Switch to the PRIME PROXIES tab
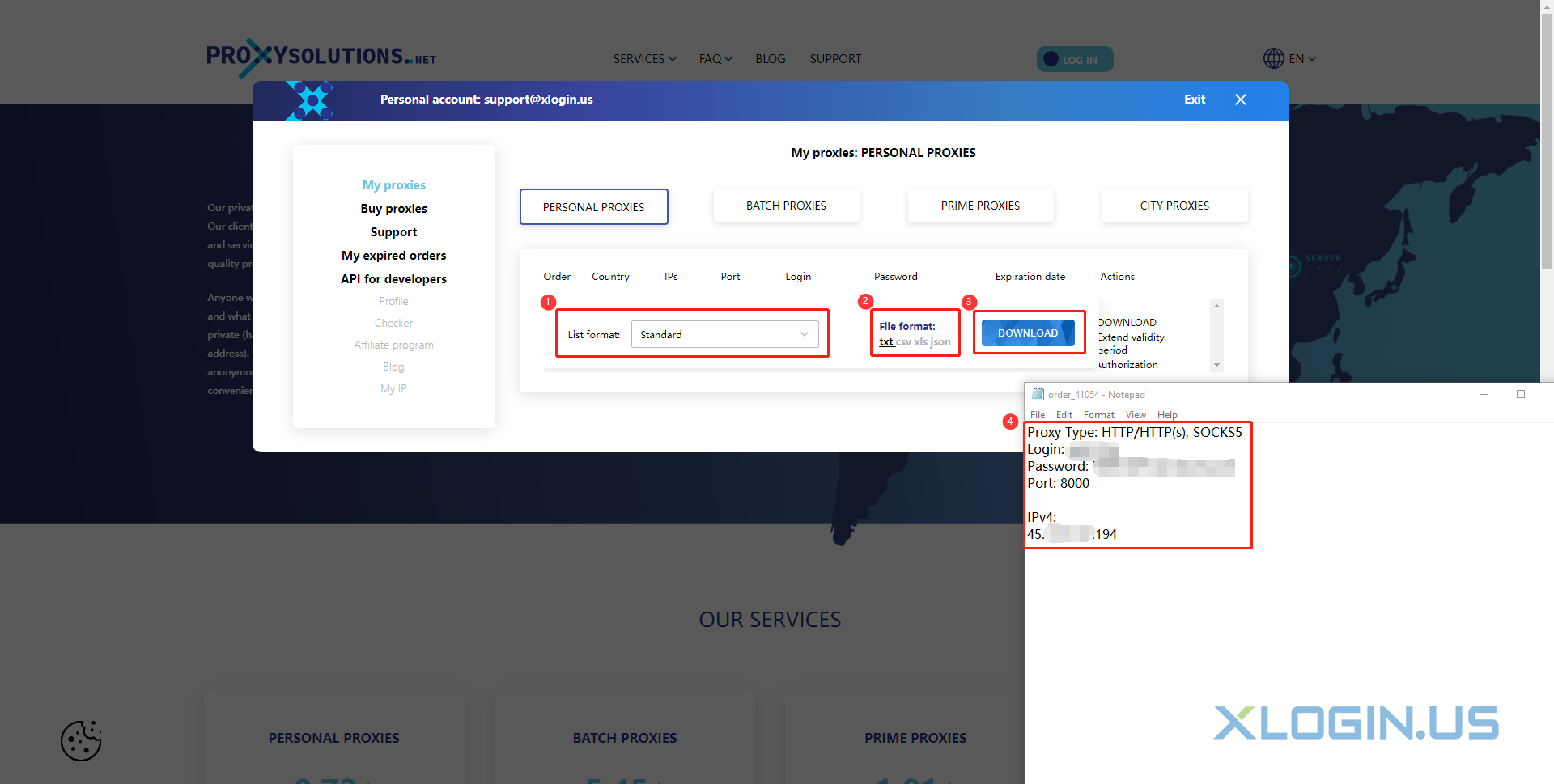1554x784 pixels. tap(980, 206)
